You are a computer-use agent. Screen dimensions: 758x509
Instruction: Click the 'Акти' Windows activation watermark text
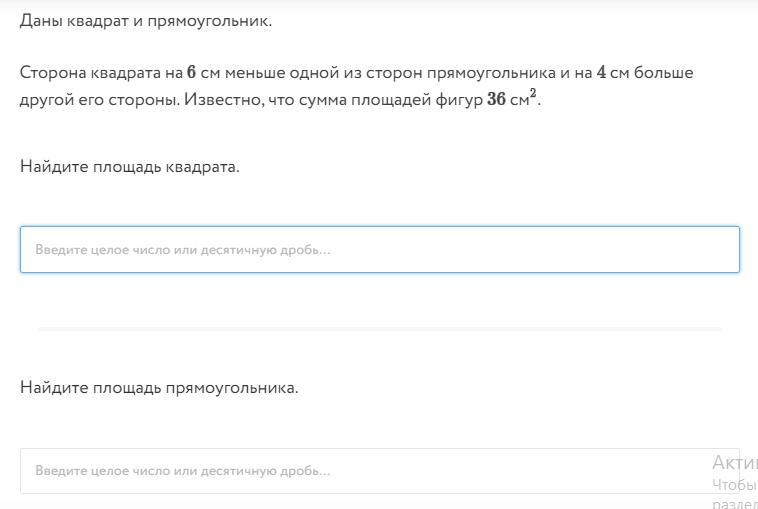735,463
